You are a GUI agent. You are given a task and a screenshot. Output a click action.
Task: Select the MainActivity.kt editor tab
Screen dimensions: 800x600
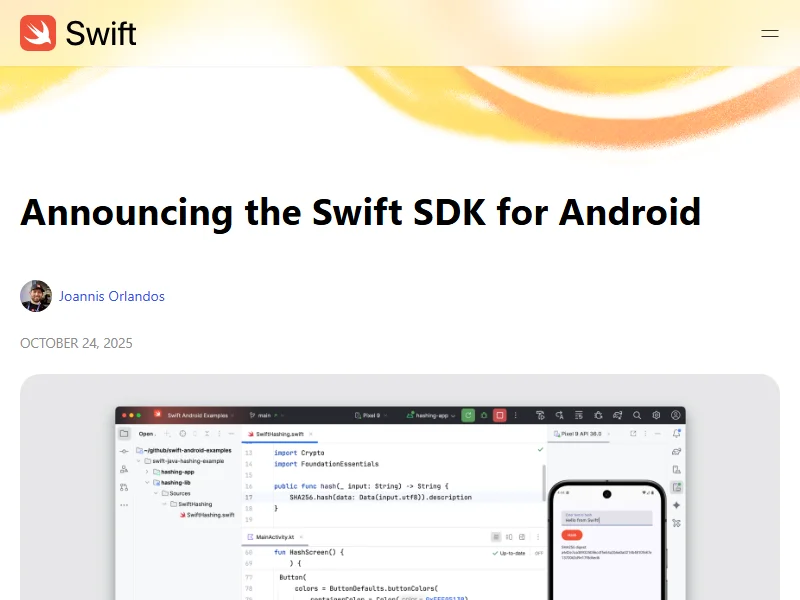(x=275, y=537)
